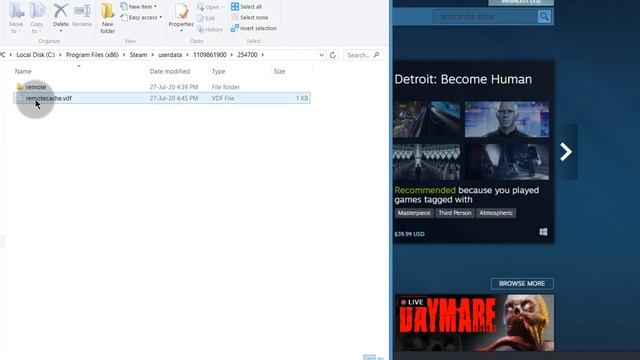Expand the Delete button dropdown arrow
This screenshot has width=640, height=360.
(60, 31)
